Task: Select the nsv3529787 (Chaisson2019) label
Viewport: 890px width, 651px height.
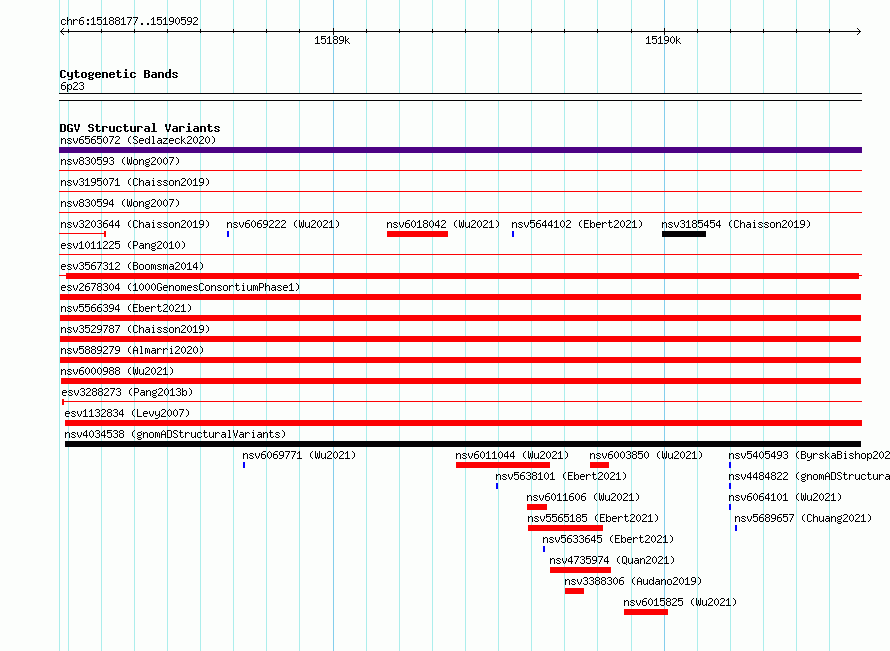Action: coord(135,329)
